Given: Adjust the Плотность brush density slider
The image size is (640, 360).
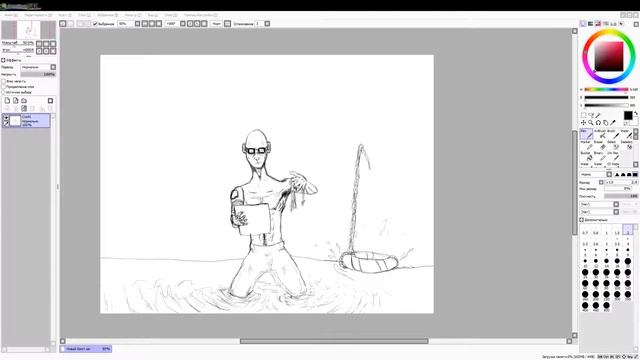Looking at the screenshot, I should click(621, 196).
